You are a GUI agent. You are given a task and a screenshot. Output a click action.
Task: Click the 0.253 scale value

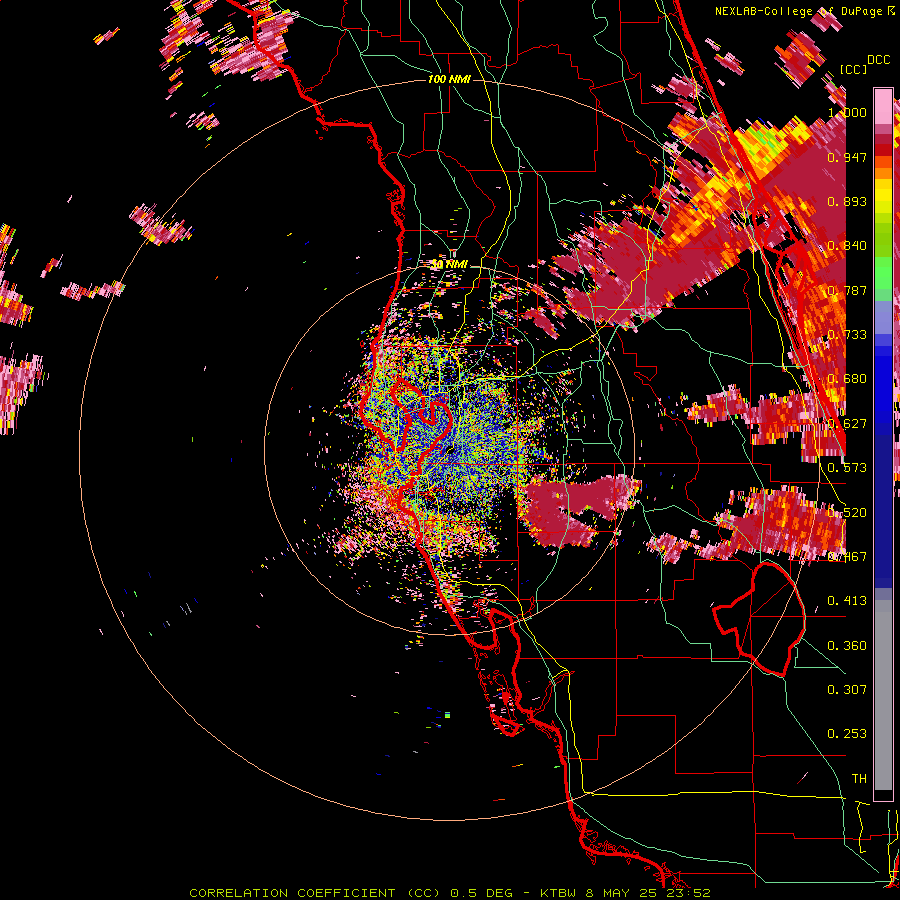847,734
